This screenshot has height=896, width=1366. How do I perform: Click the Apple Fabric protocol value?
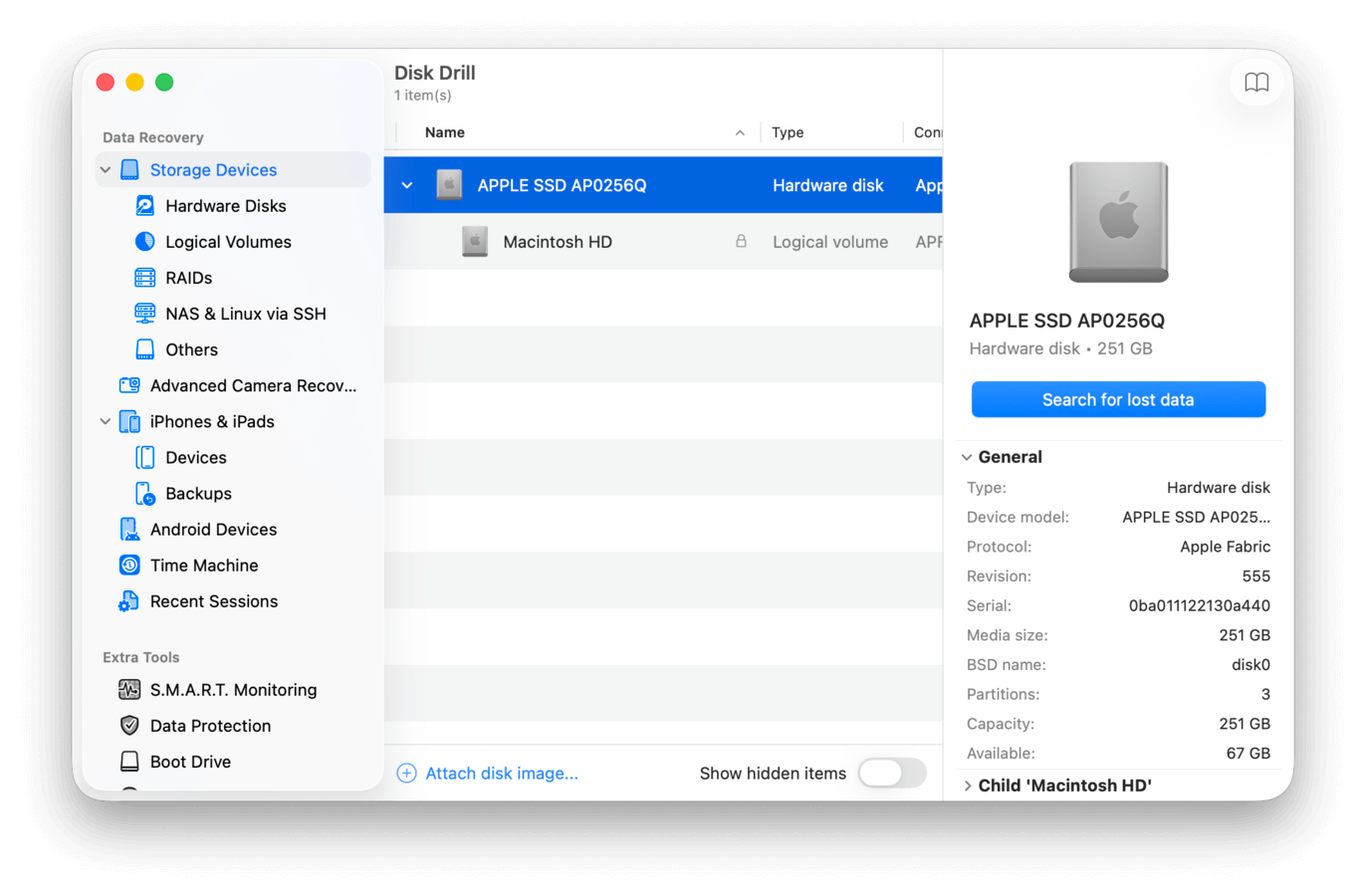pos(1225,547)
